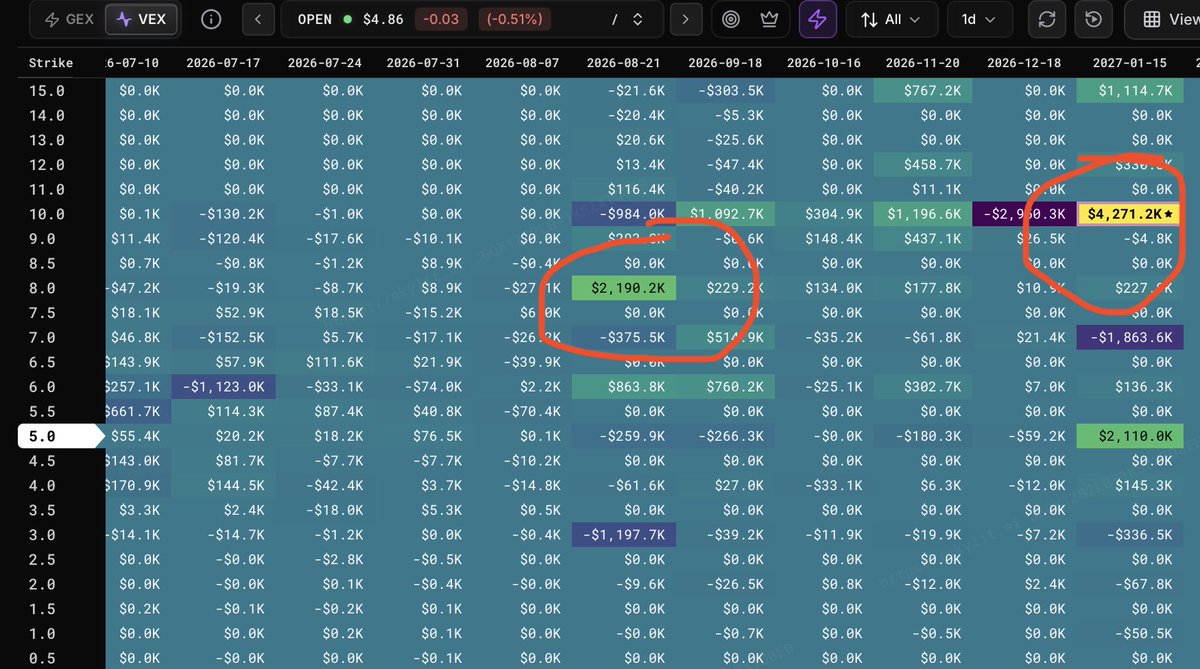Viewport: 1200px width, 669px height.
Task: Select the 2026-08-07 expiry column header
Action: (523, 62)
